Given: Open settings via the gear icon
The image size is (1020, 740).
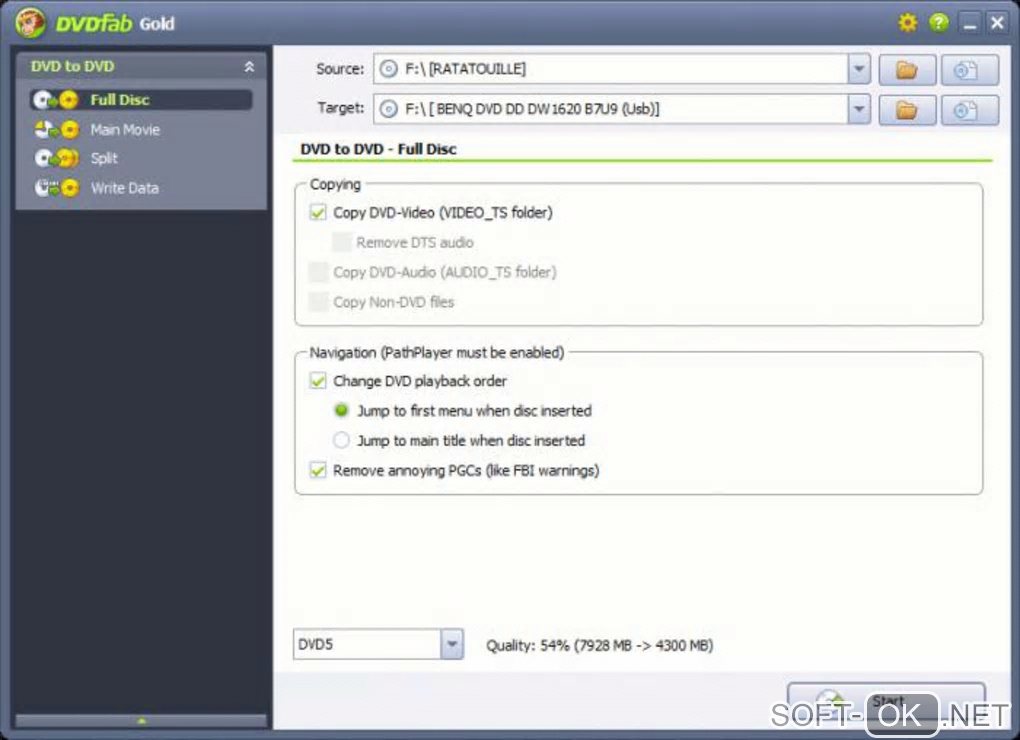Looking at the screenshot, I should click(x=907, y=23).
